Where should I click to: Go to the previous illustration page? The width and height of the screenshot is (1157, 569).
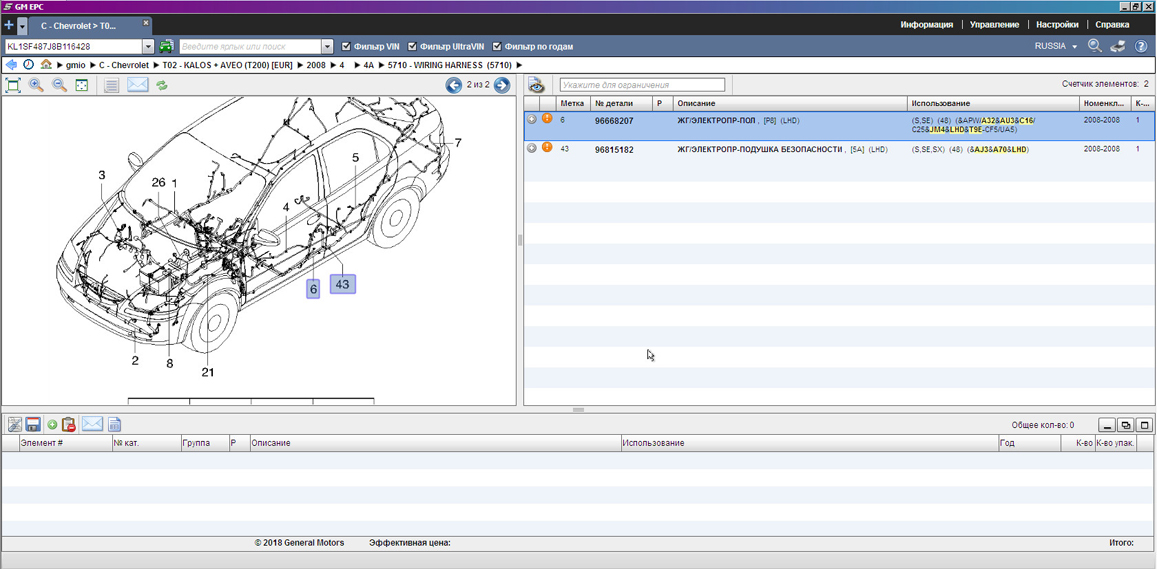(x=454, y=85)
